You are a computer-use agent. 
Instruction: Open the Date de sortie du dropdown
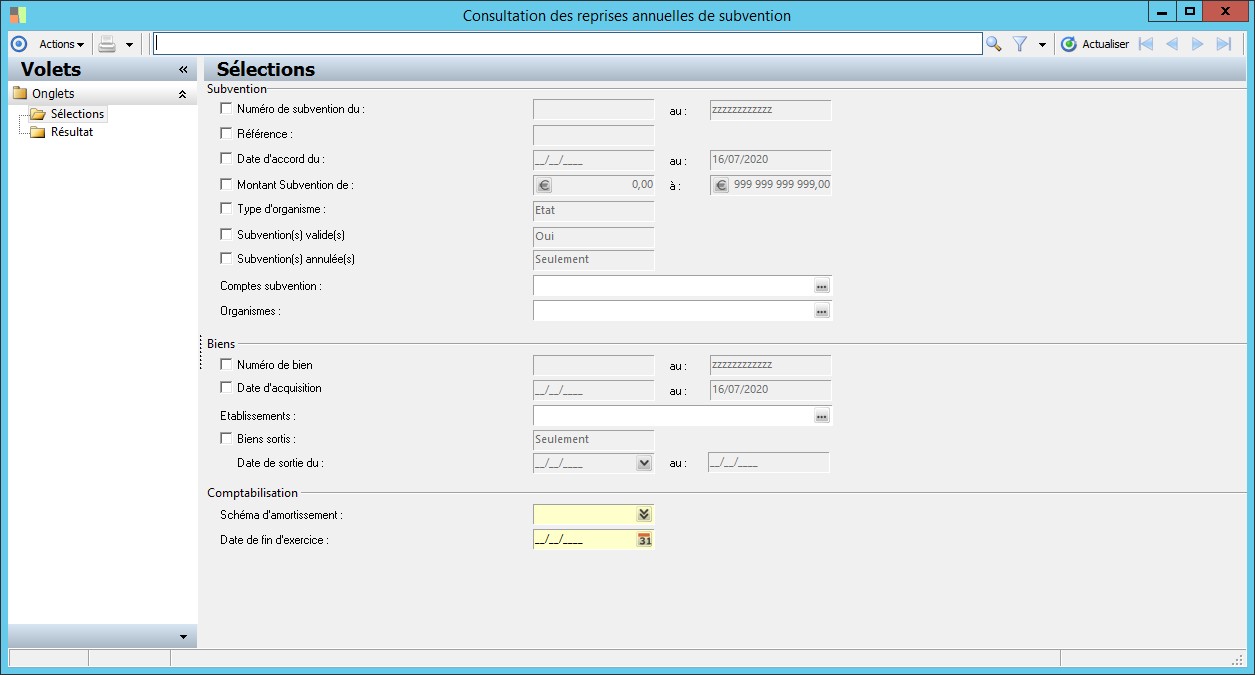(x=644, y=463)
